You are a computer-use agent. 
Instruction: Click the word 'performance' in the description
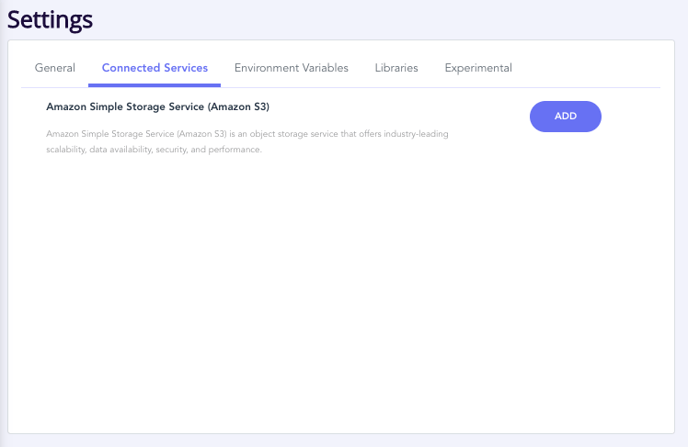click(x=234, y=150)
